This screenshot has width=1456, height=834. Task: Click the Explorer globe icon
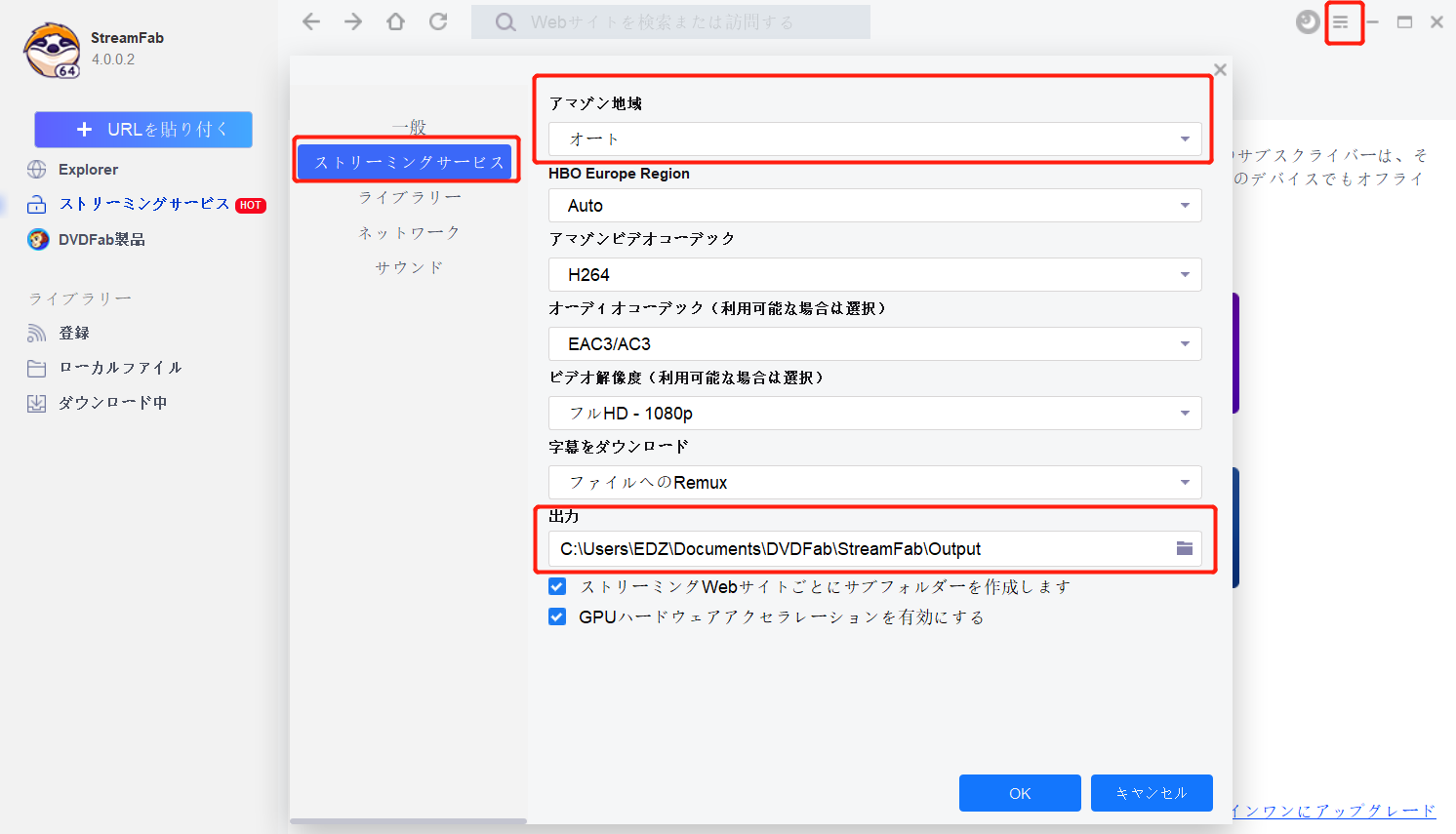tap(37, 170)
